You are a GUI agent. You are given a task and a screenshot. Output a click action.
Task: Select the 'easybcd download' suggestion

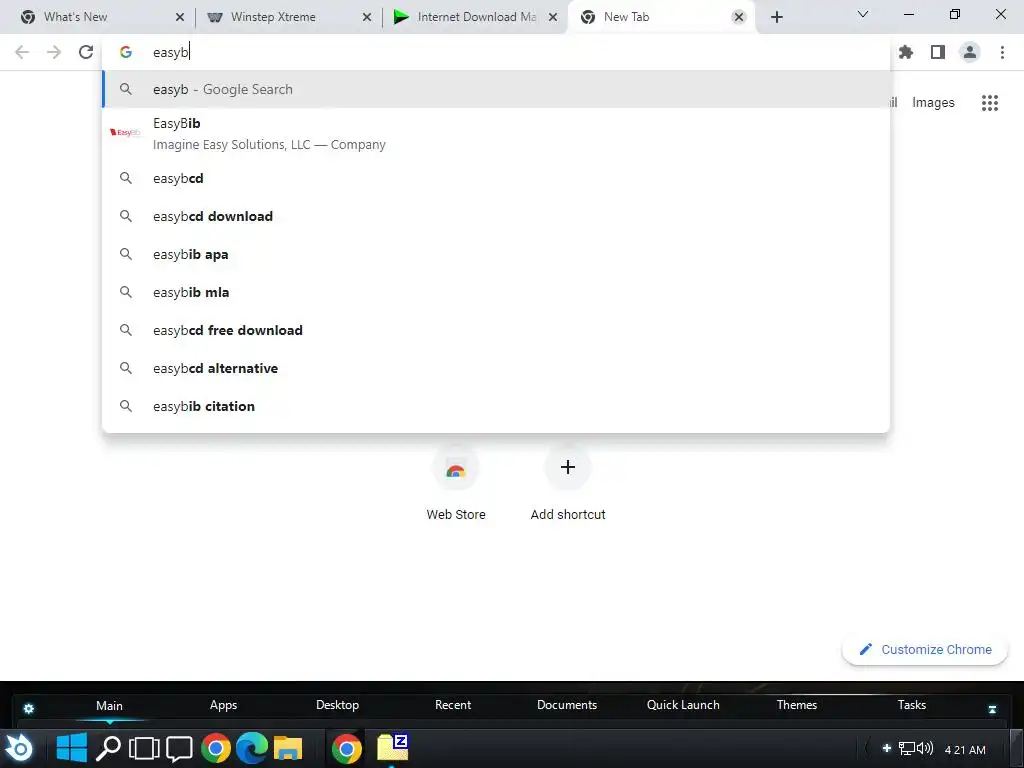point(496,216)
